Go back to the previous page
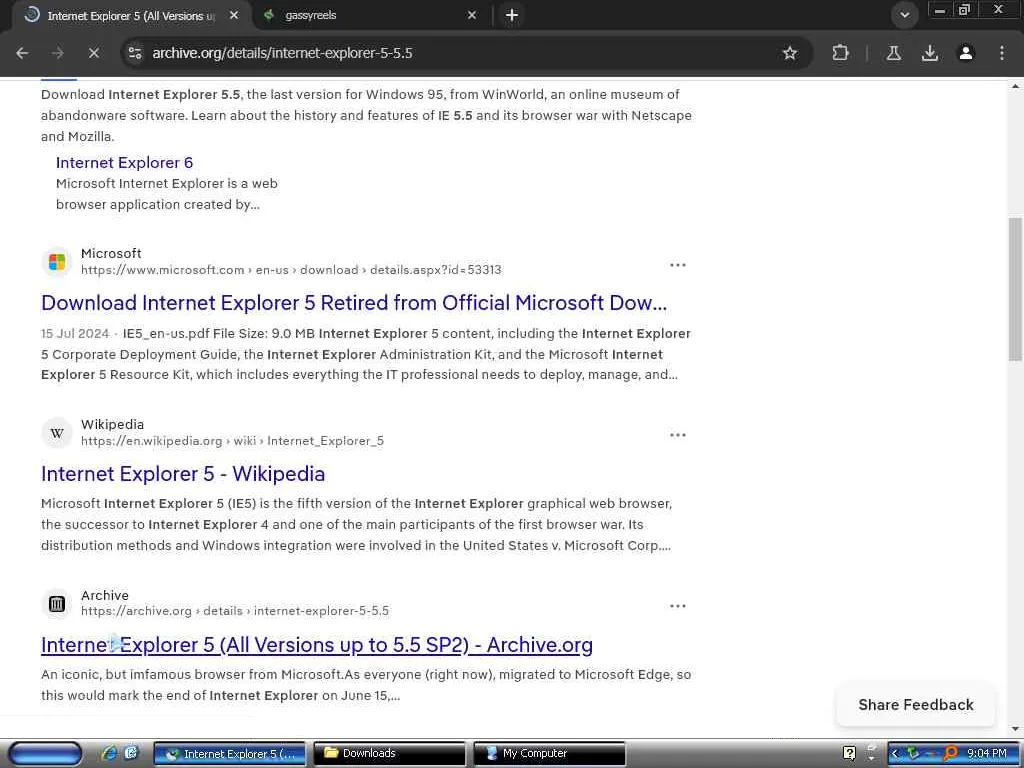The height and width of the screenshot is (768, 1024). 22,53
